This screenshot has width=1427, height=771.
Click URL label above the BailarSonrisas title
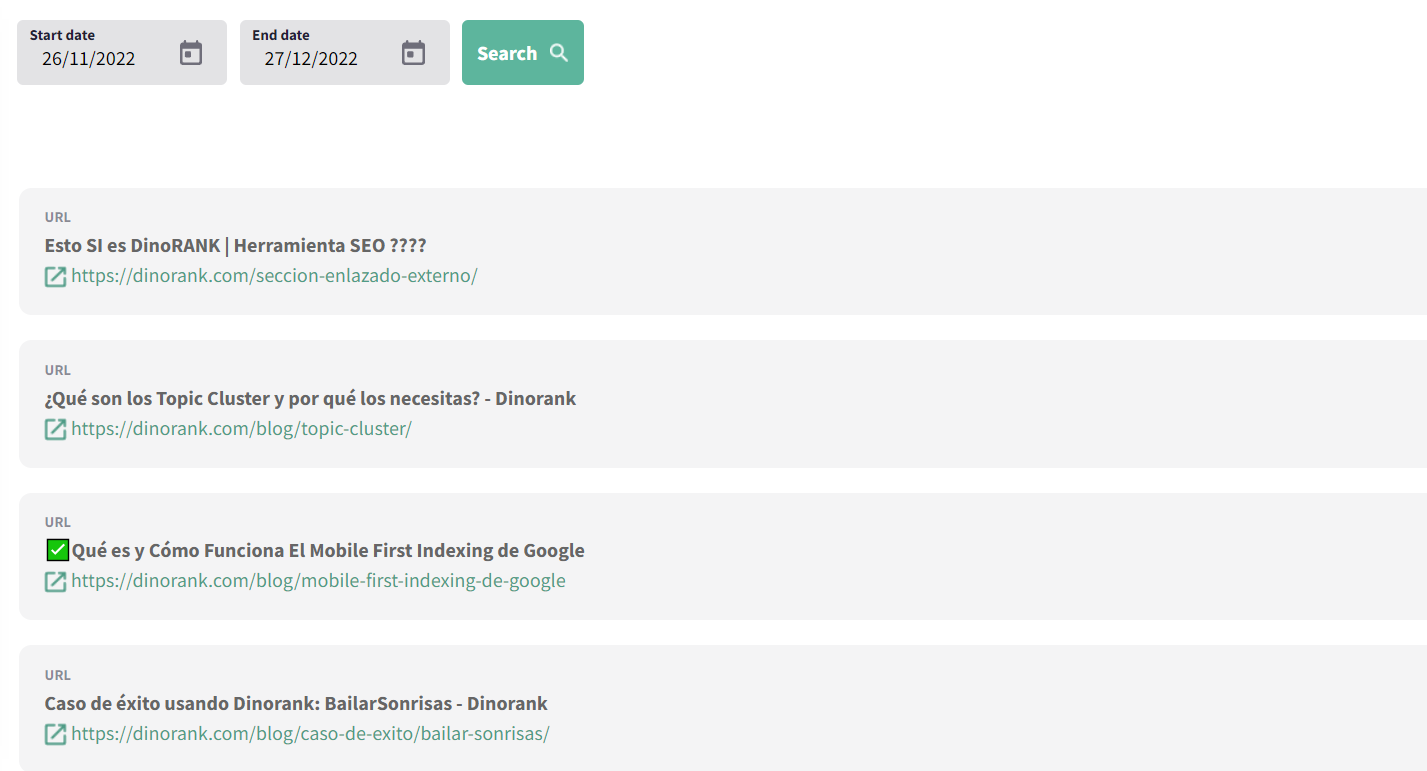click(x=58, y=675)
